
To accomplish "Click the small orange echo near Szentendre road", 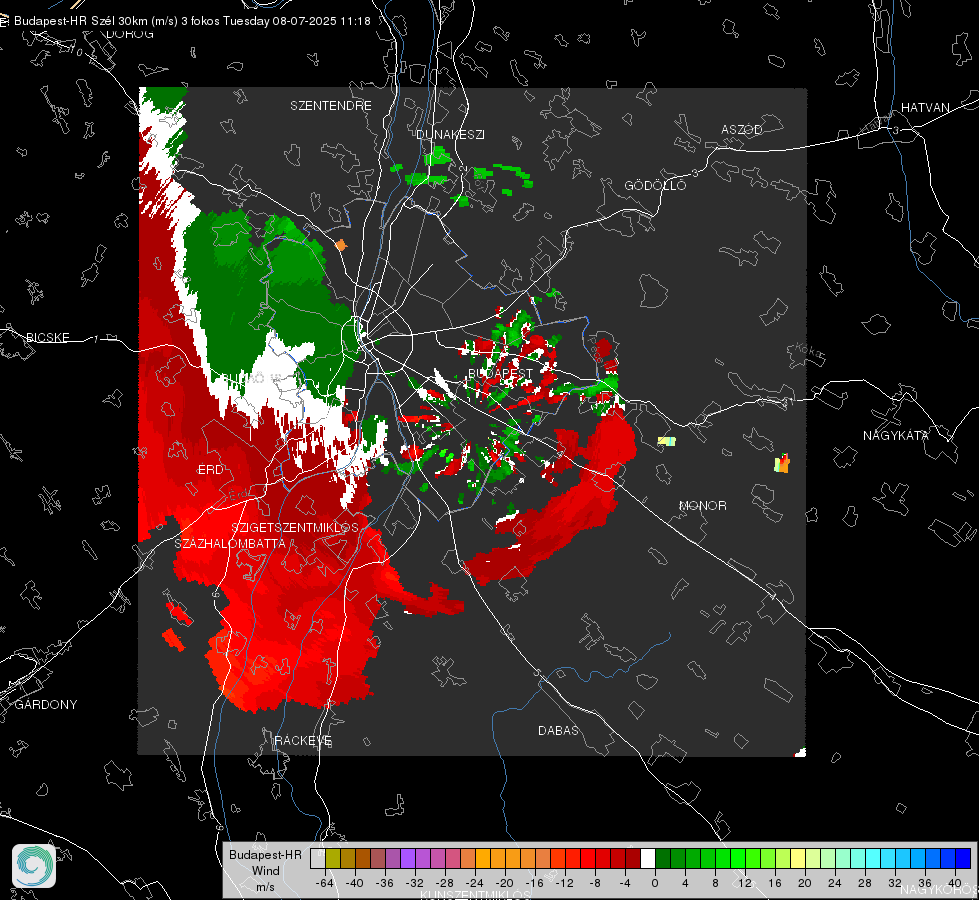I will pyautogui.click(x=340, y=245).
